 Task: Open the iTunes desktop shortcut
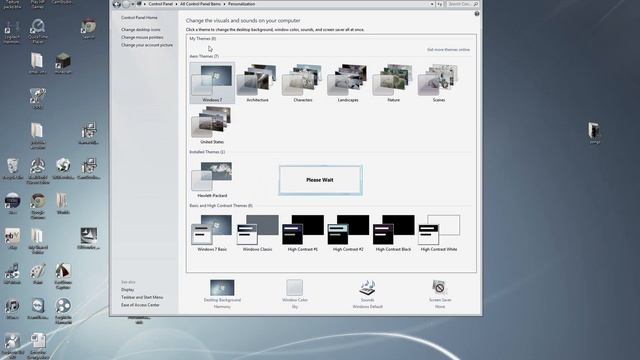pyautogui.click(x=13, y=309)
